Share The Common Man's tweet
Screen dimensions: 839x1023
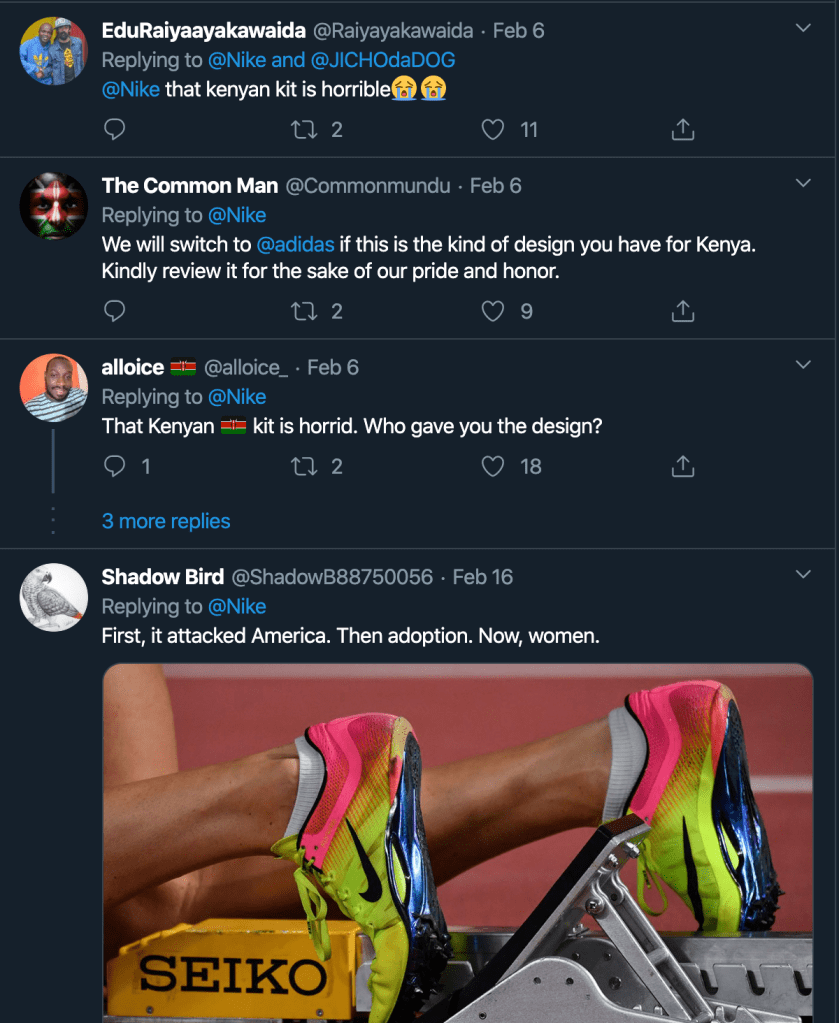tap(682, 311)
